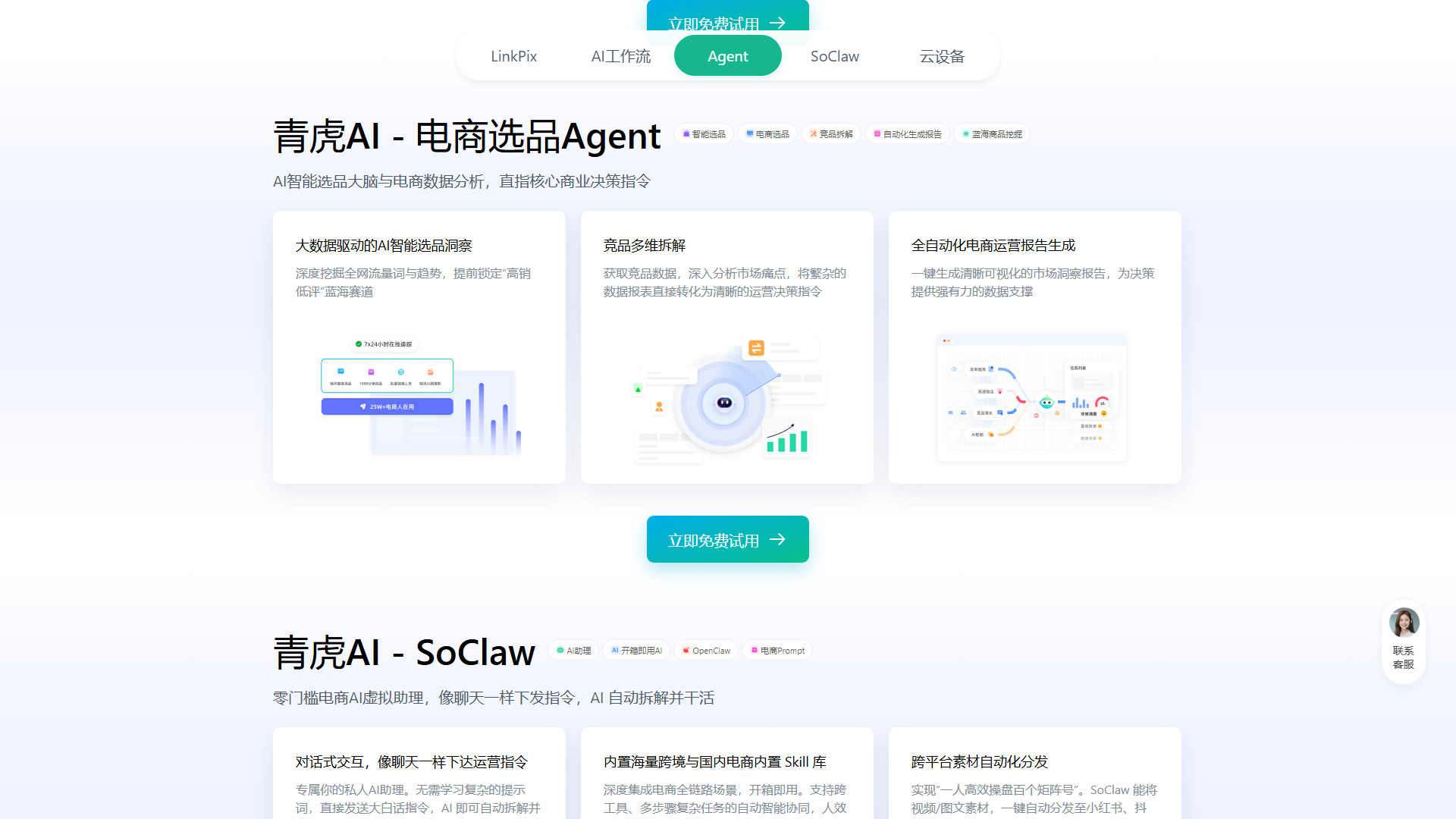The image size is (1456, 819).
Task: Click the robot radar illustration in 竞品多维拆解
Action: [727, 400]
